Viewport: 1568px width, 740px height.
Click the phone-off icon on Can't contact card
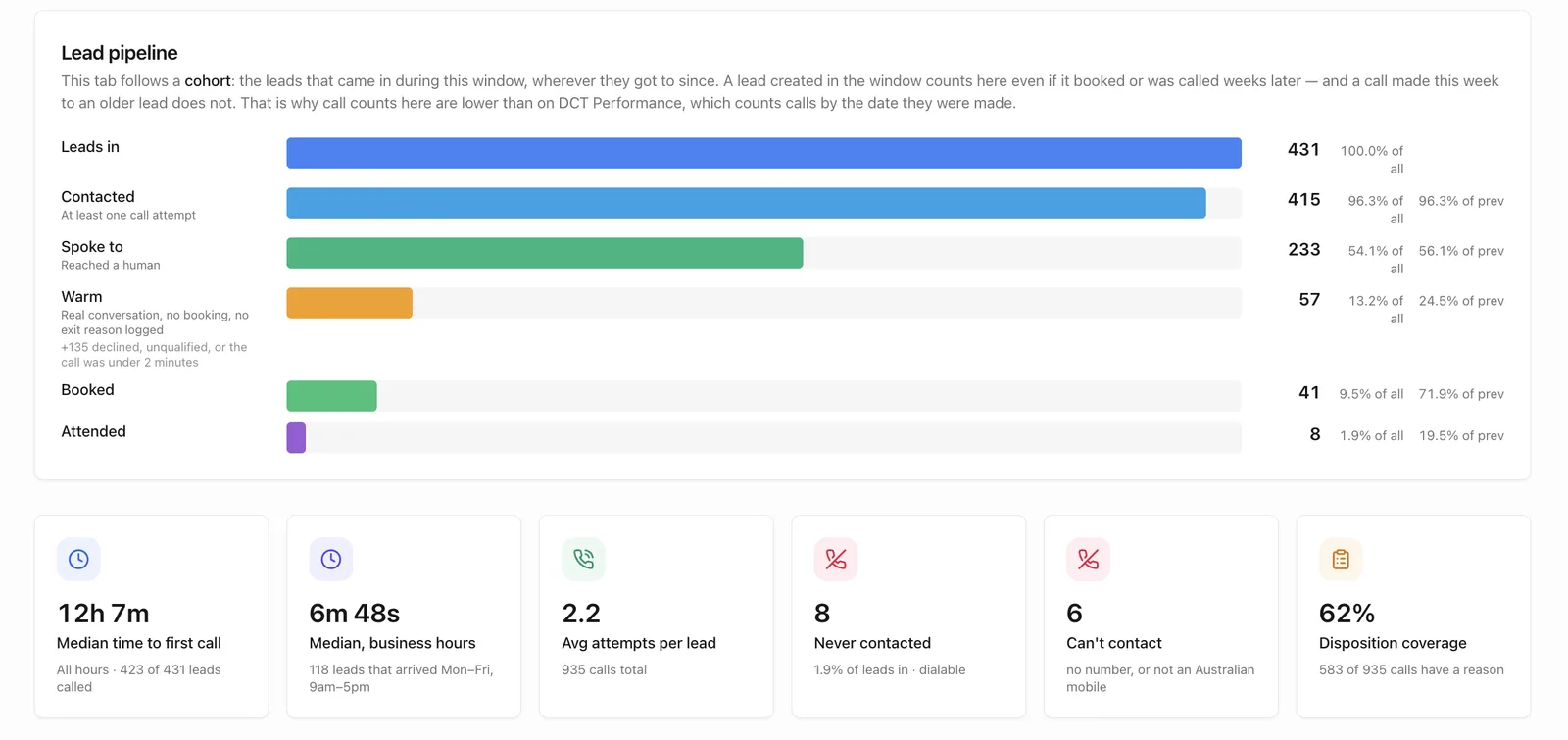(1088, 559)
